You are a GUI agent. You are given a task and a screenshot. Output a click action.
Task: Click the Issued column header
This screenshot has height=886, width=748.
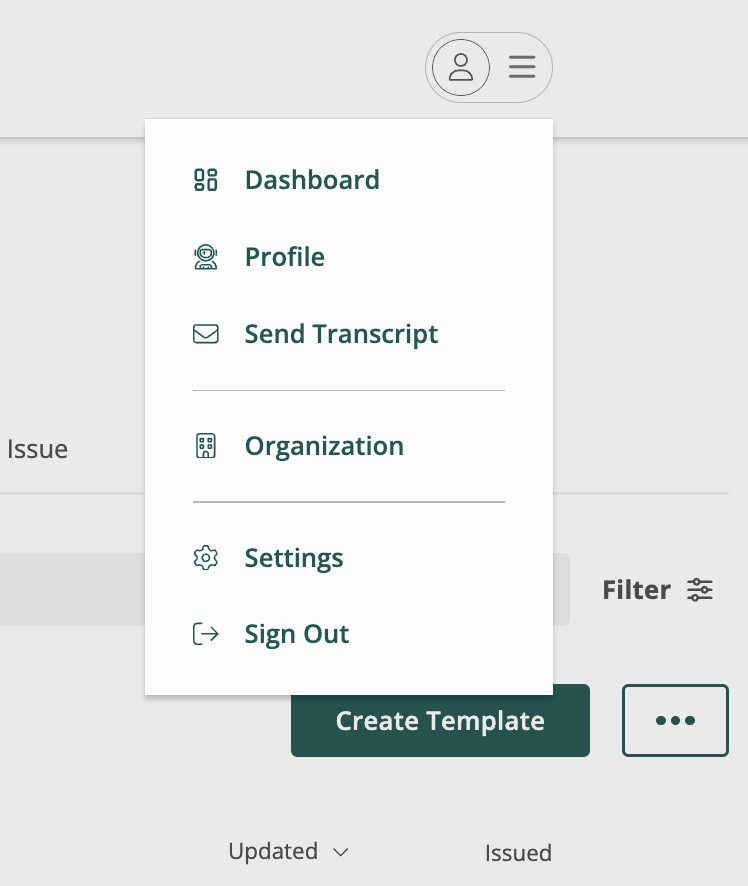pos(518,853)
